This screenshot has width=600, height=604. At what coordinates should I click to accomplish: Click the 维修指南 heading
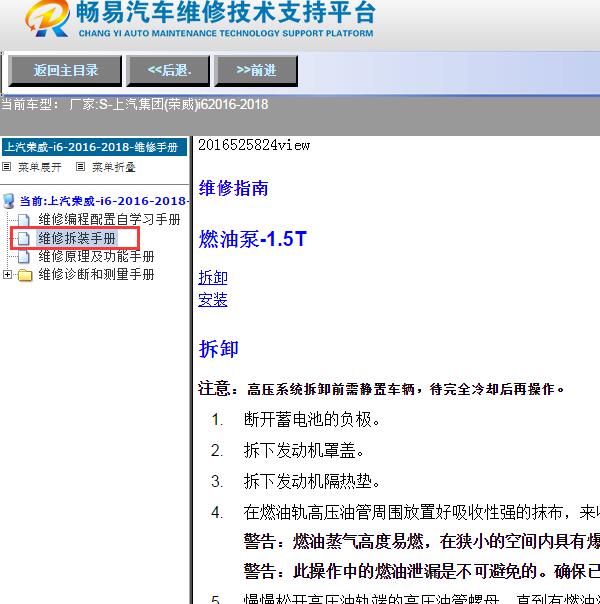click(x=233, y=188)
